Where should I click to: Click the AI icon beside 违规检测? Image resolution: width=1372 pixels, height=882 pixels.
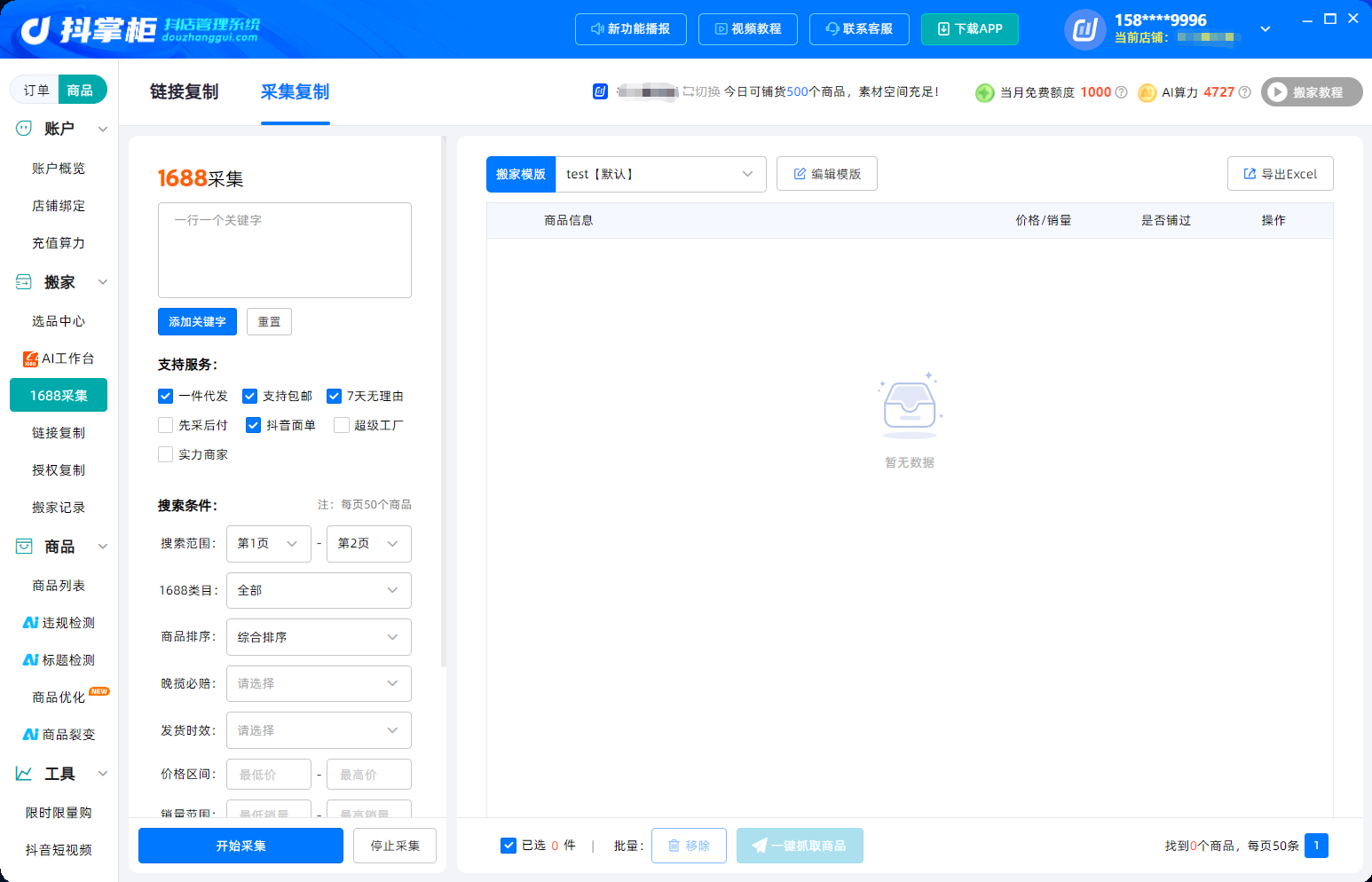pos(30,623)
